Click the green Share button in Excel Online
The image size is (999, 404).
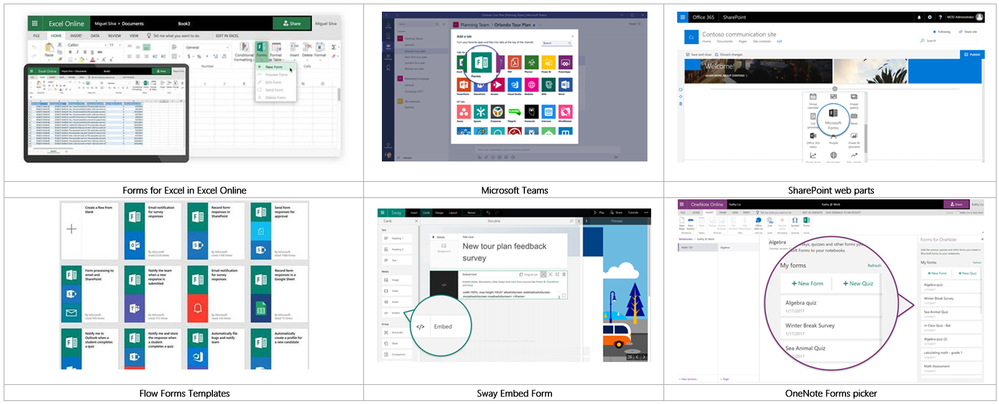(x=292, y=24)
